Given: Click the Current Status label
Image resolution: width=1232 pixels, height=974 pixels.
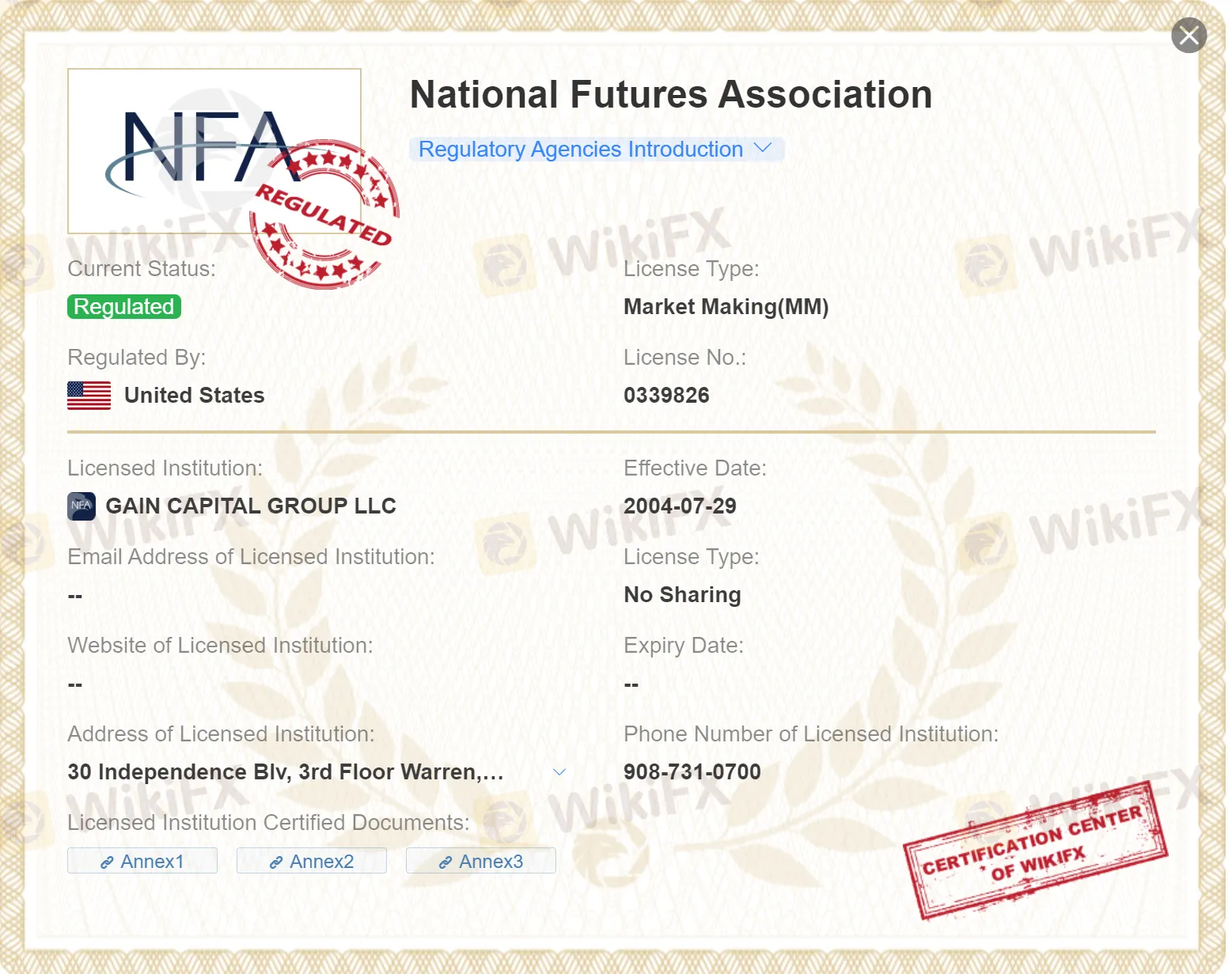Looking at the screenshot, I should 142,269.
